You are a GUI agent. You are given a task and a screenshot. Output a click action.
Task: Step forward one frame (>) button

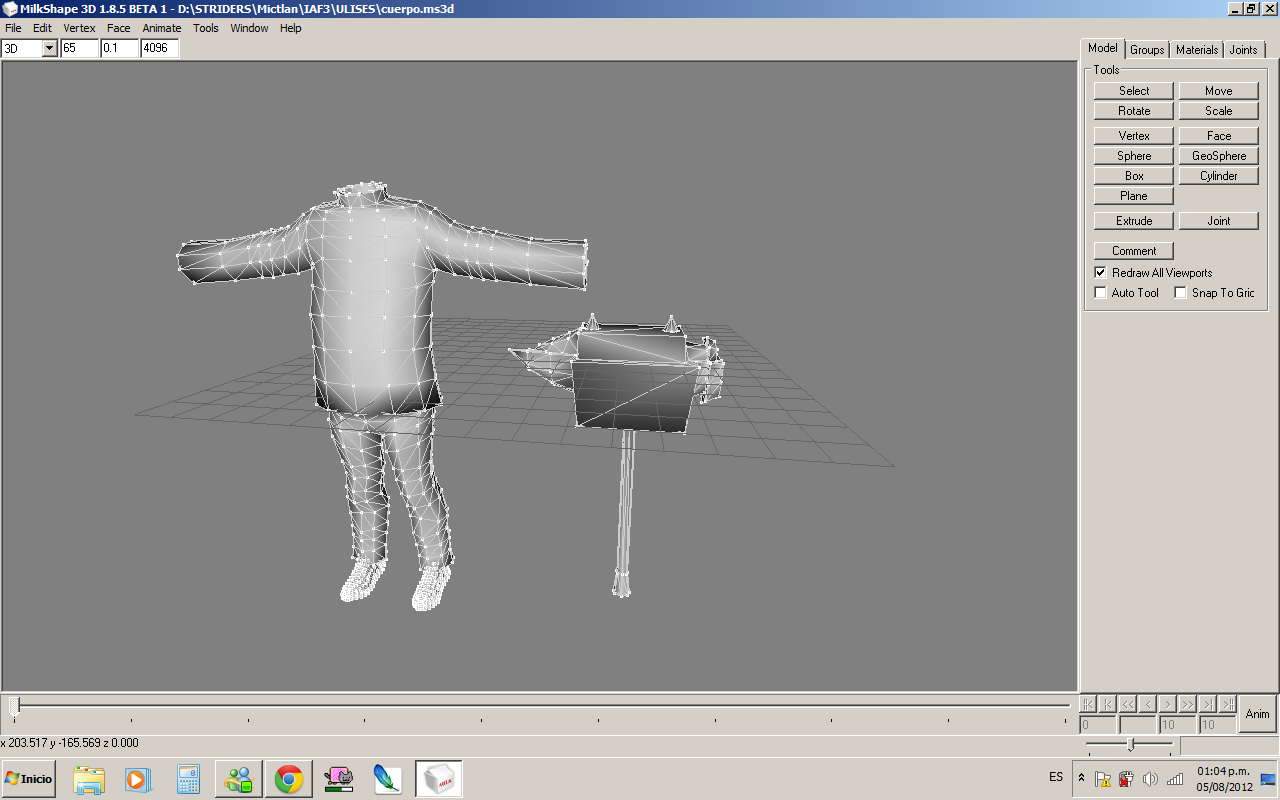pos(1168,704)
